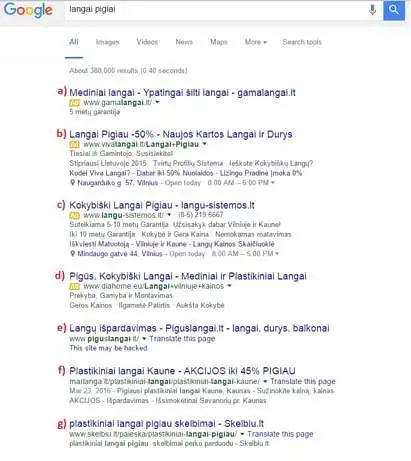Click Ad badge beside www.gamalangai.lt

pyautogui.click(x=74, y=103)
